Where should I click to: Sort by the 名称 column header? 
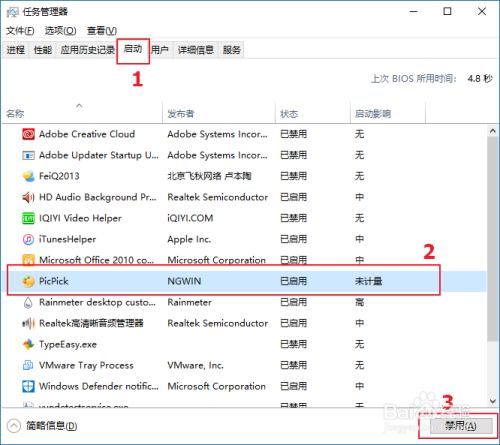point(82,113)
